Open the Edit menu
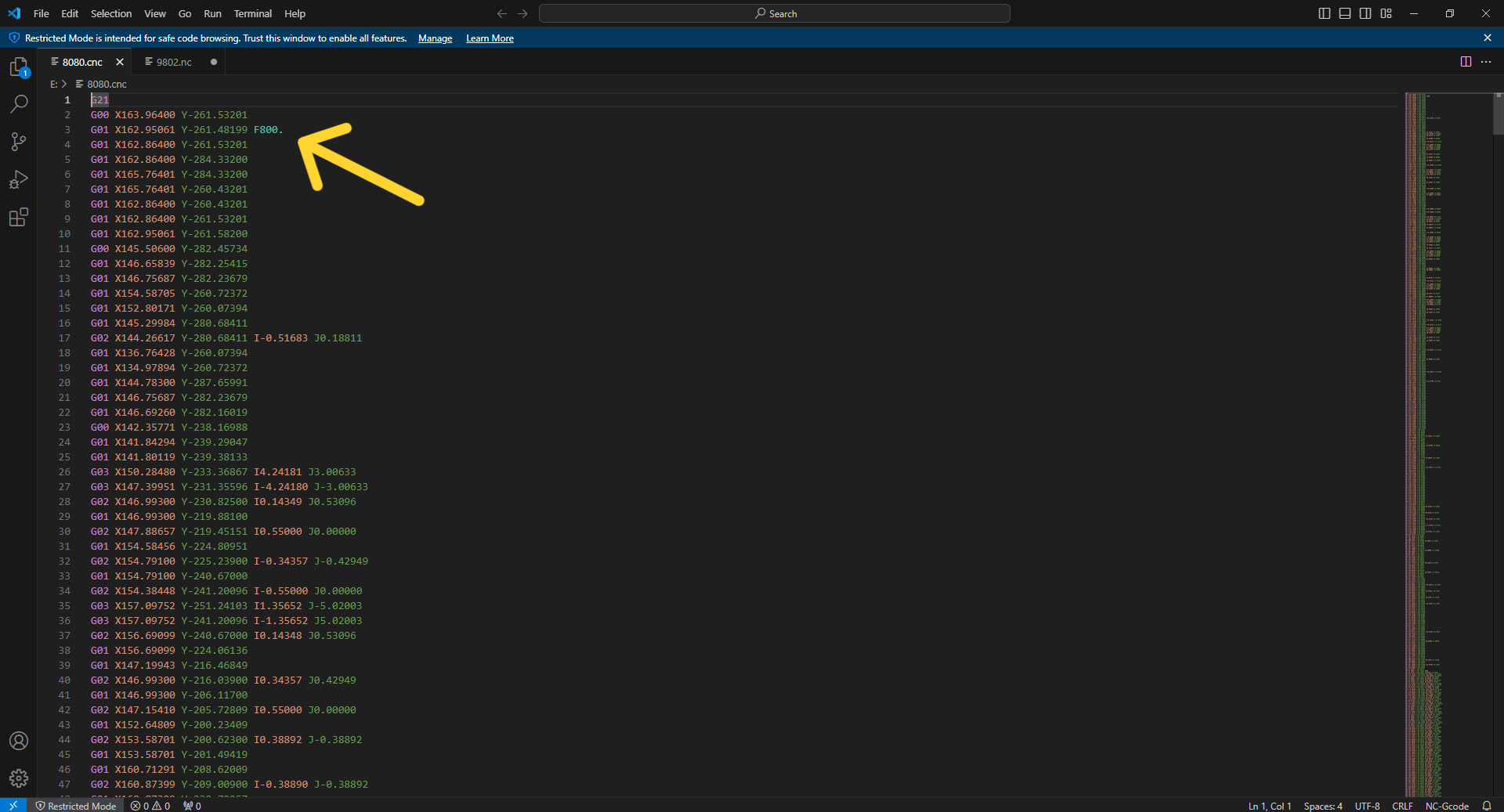This screenshot has width=1504, height=812. pyautogui.click(x=70, y=13)
